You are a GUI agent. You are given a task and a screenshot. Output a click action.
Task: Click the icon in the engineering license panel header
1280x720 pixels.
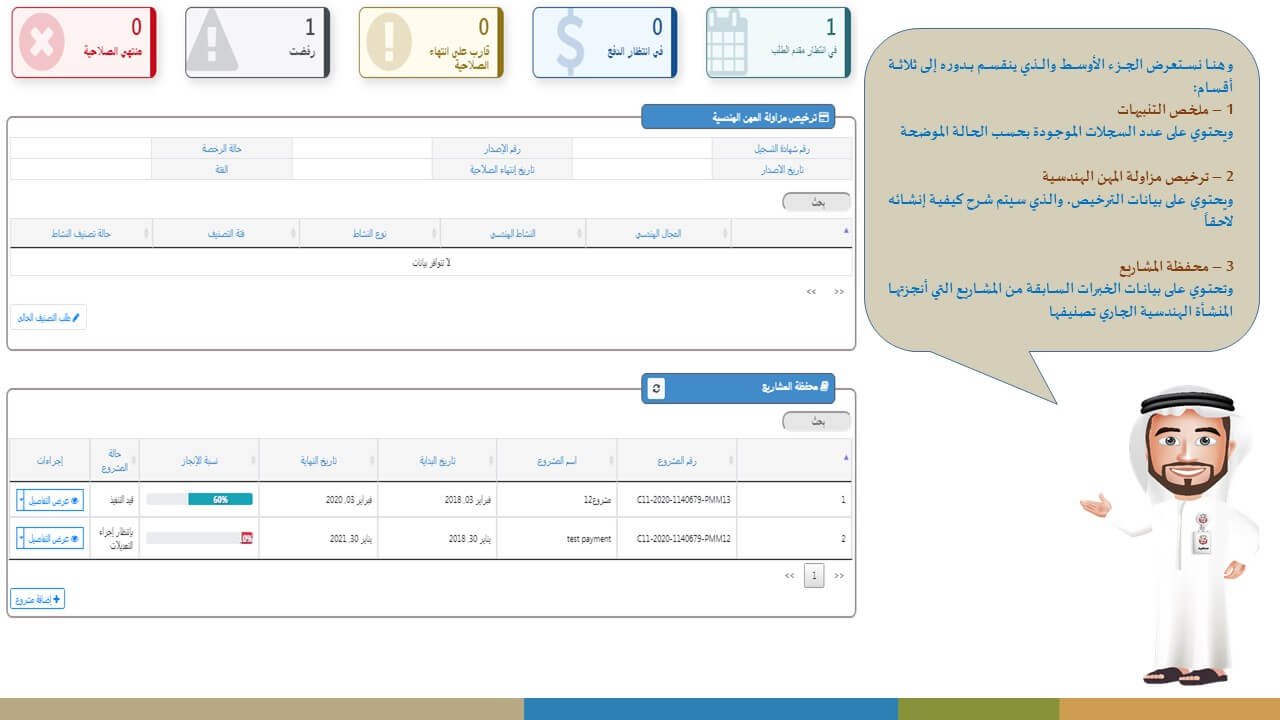[x=824, y=117]
